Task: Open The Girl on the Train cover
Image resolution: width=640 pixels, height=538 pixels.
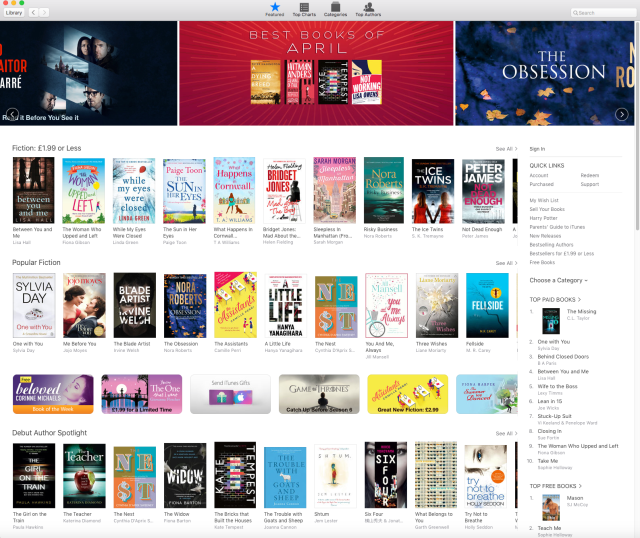Action: tap(34, 476)
